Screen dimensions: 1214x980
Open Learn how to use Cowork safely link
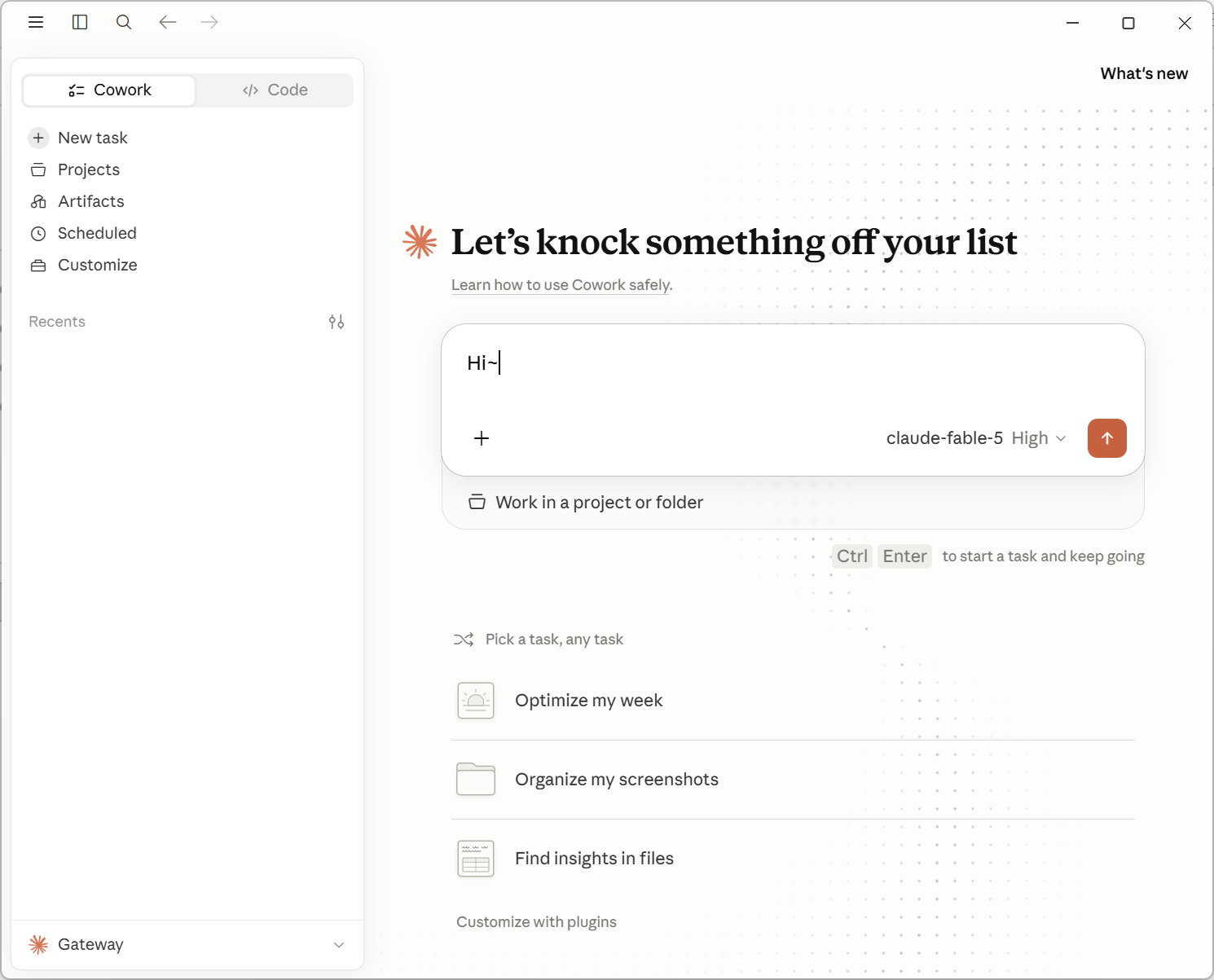[x=562, y=285]
